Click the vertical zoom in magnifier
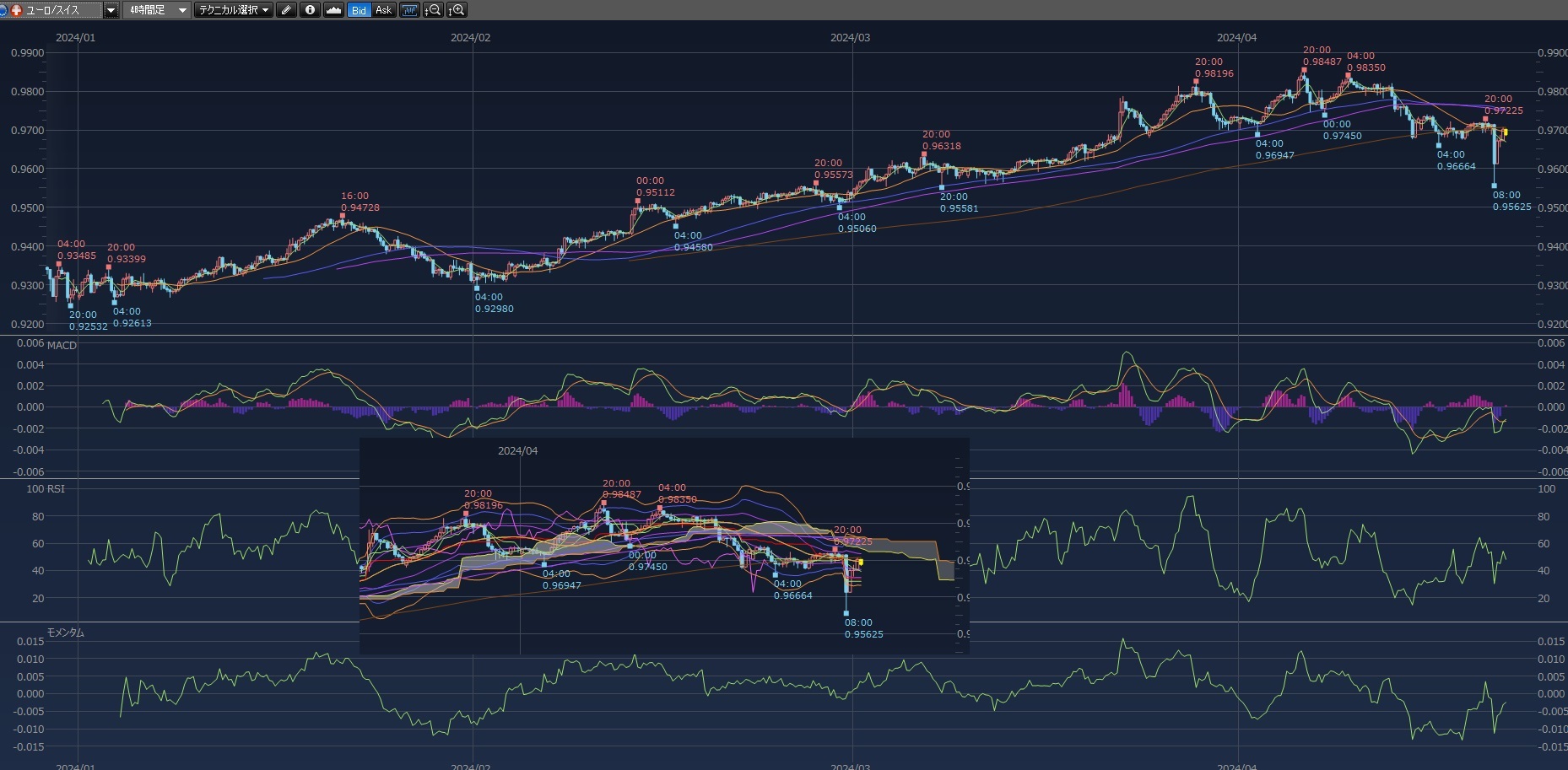 457,10
